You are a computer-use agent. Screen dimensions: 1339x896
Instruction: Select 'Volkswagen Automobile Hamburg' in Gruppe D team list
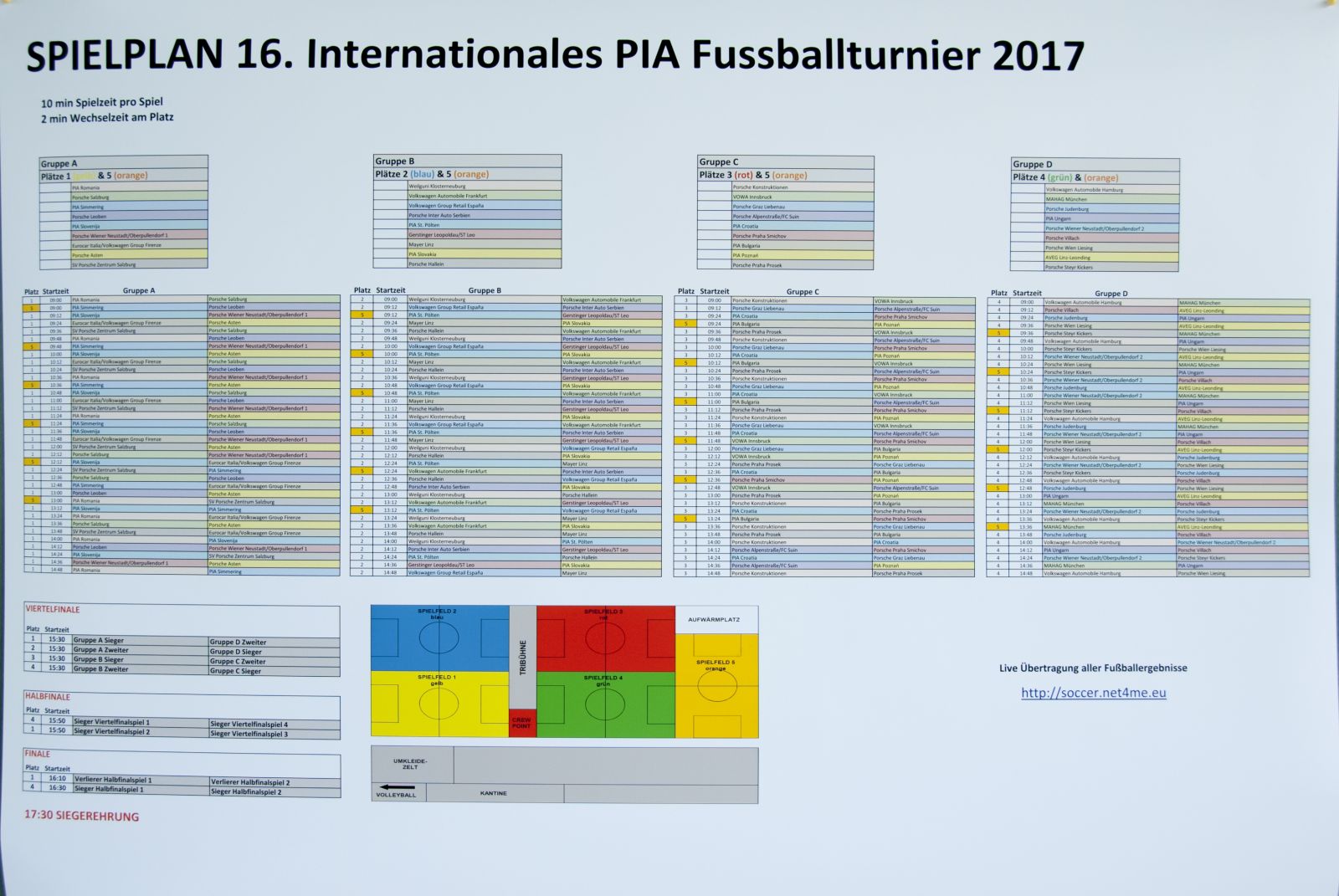(x=1111, y=190)
